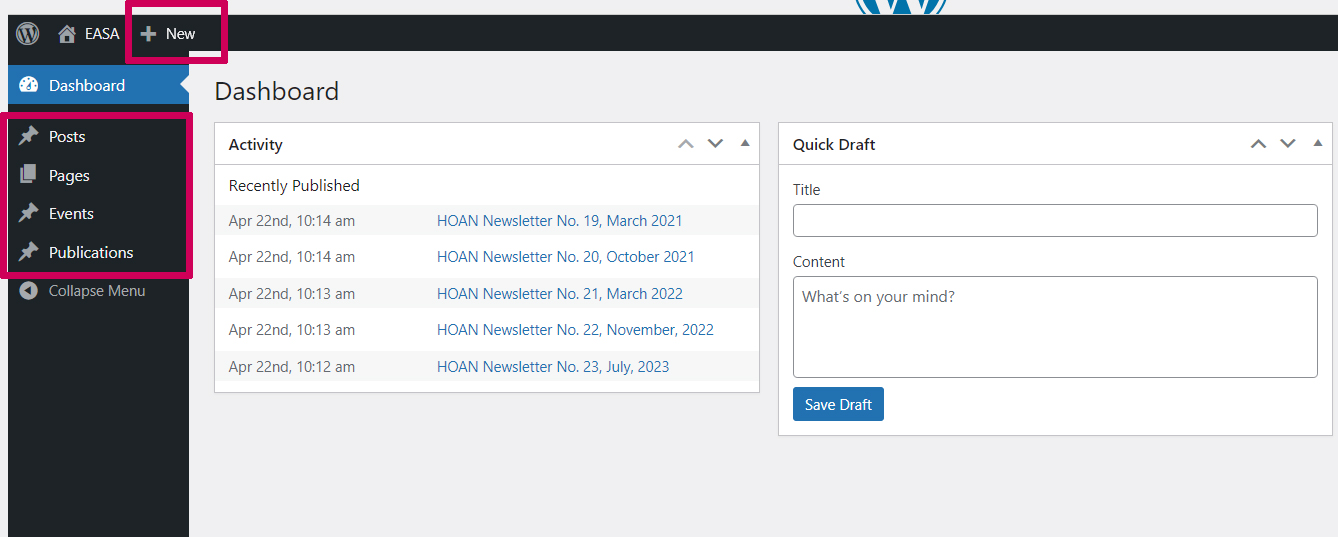Move Quick Draft panel down with chevron
The image size is (1338, 537).
(1288, 144)
